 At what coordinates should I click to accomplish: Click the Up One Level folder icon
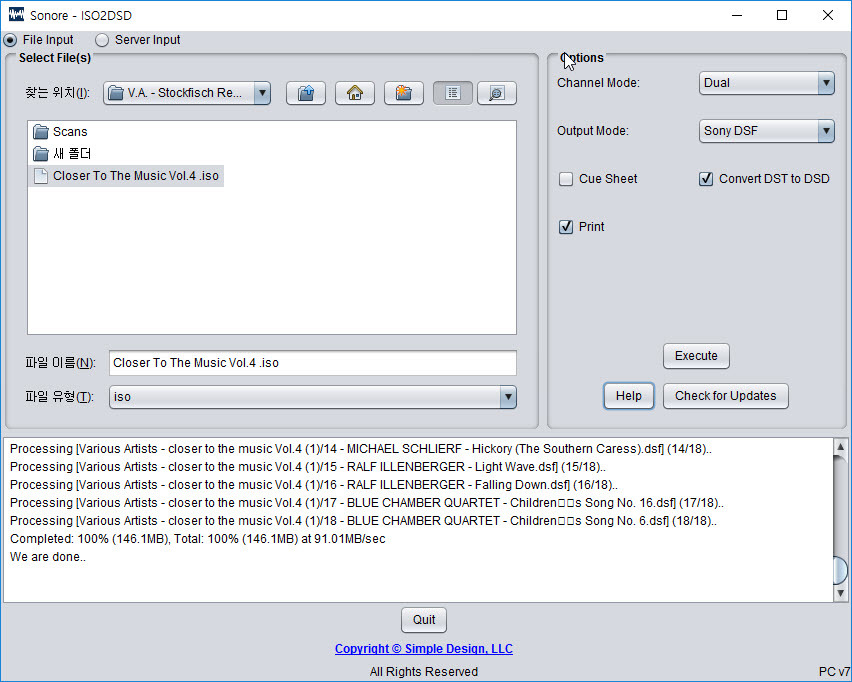306,93
